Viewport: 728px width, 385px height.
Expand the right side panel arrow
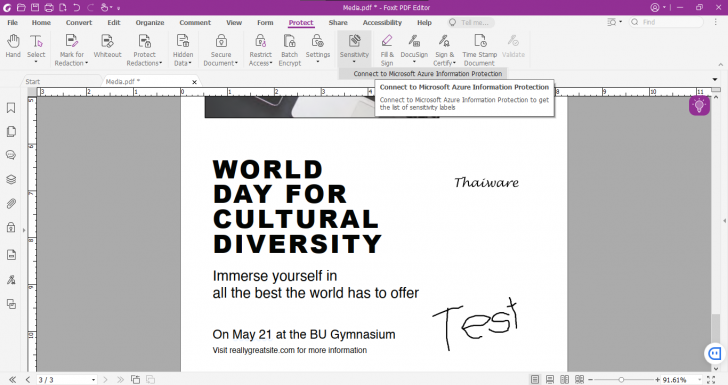click(x=724, y=221)
